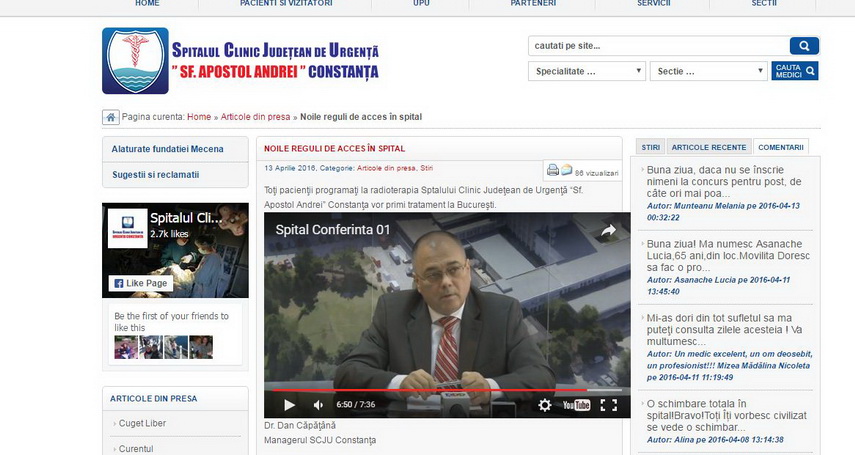Enter fullscreen mode on the video
This screenshot has width=855, height=455.
click(x=608, y=405)
